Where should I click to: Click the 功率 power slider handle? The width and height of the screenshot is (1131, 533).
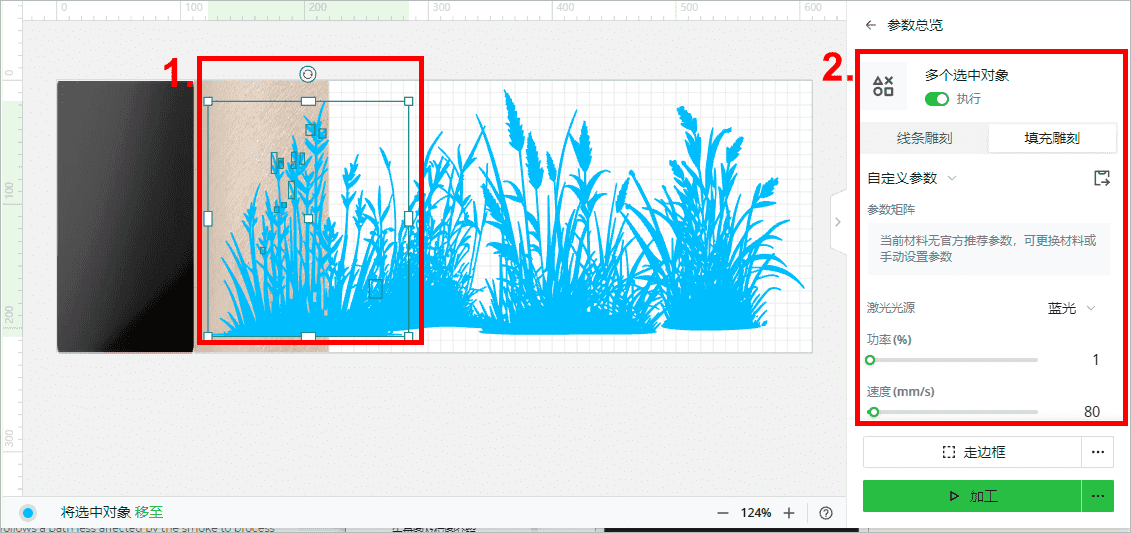point(870,360)
